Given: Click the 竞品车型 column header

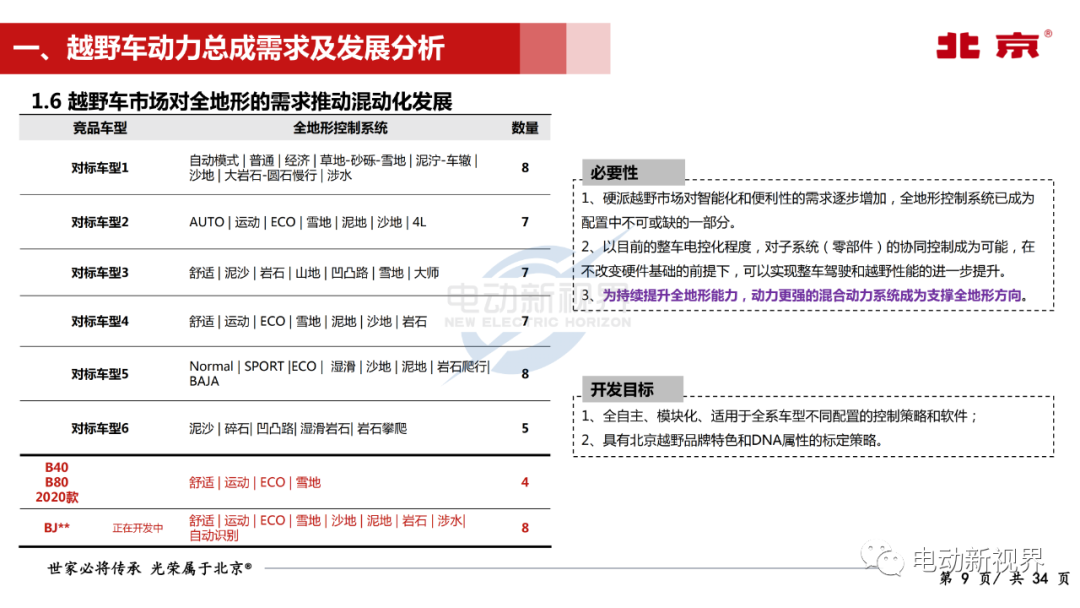Looking at the screenshot, I should click(x=100, y=128).
